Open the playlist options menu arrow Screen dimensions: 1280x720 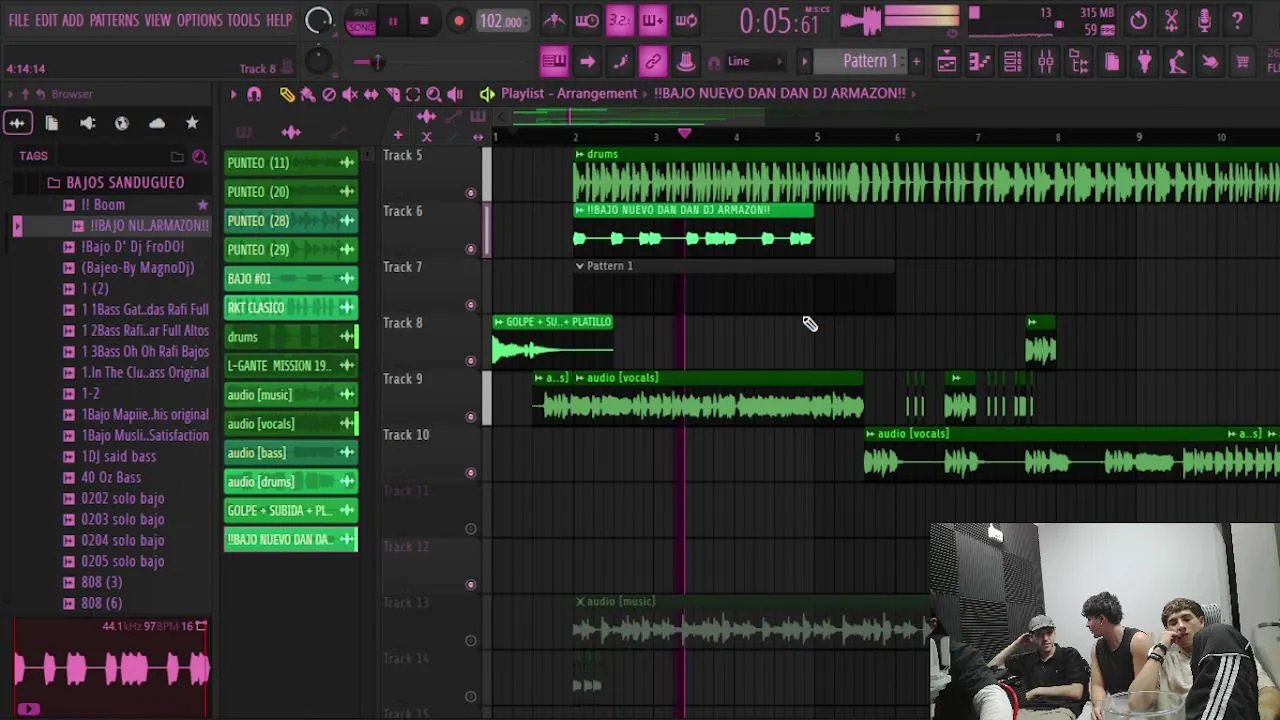(233, 94)
